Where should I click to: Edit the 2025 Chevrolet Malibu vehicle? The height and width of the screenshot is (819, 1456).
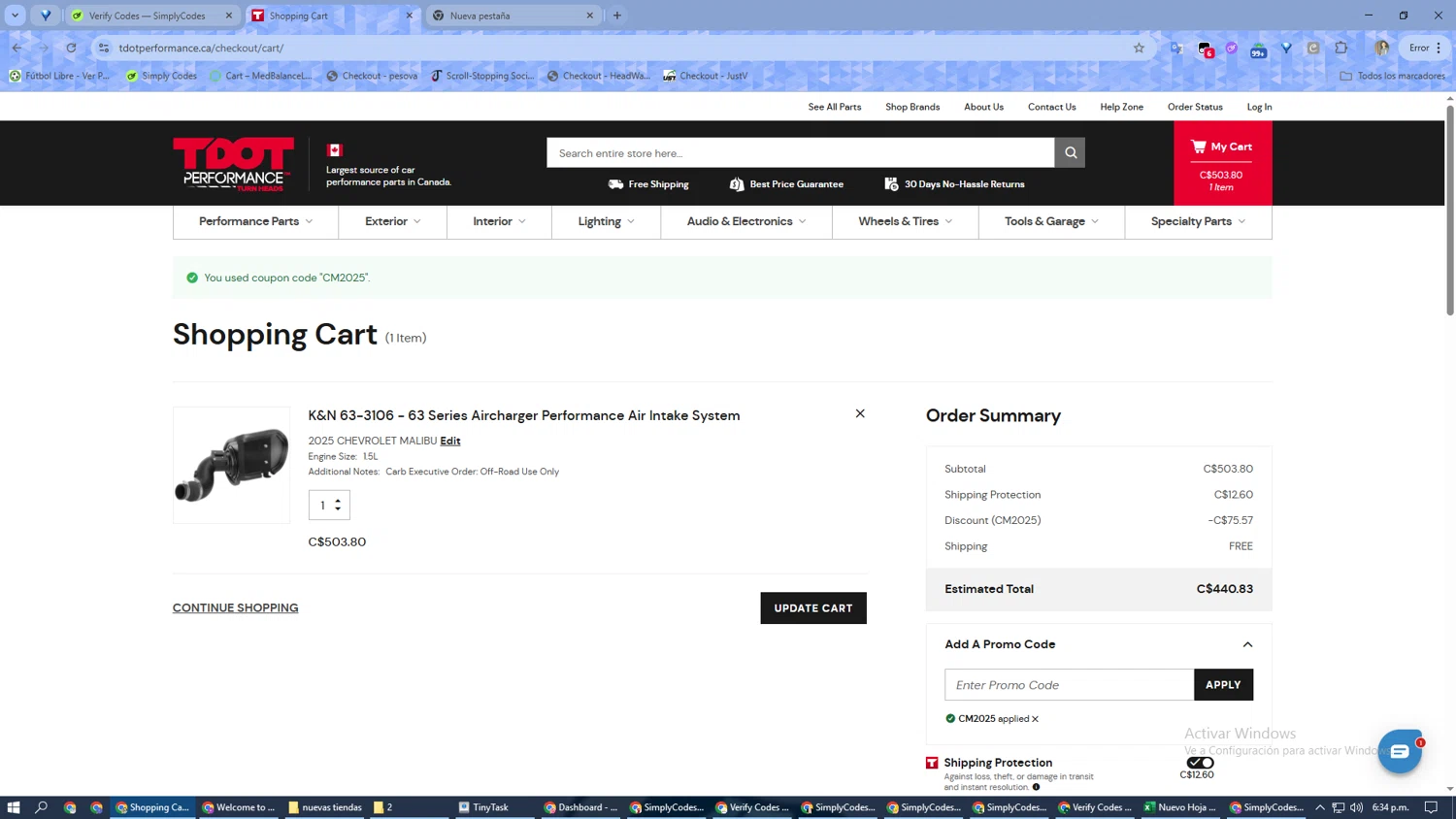click(x=450, y=441)
